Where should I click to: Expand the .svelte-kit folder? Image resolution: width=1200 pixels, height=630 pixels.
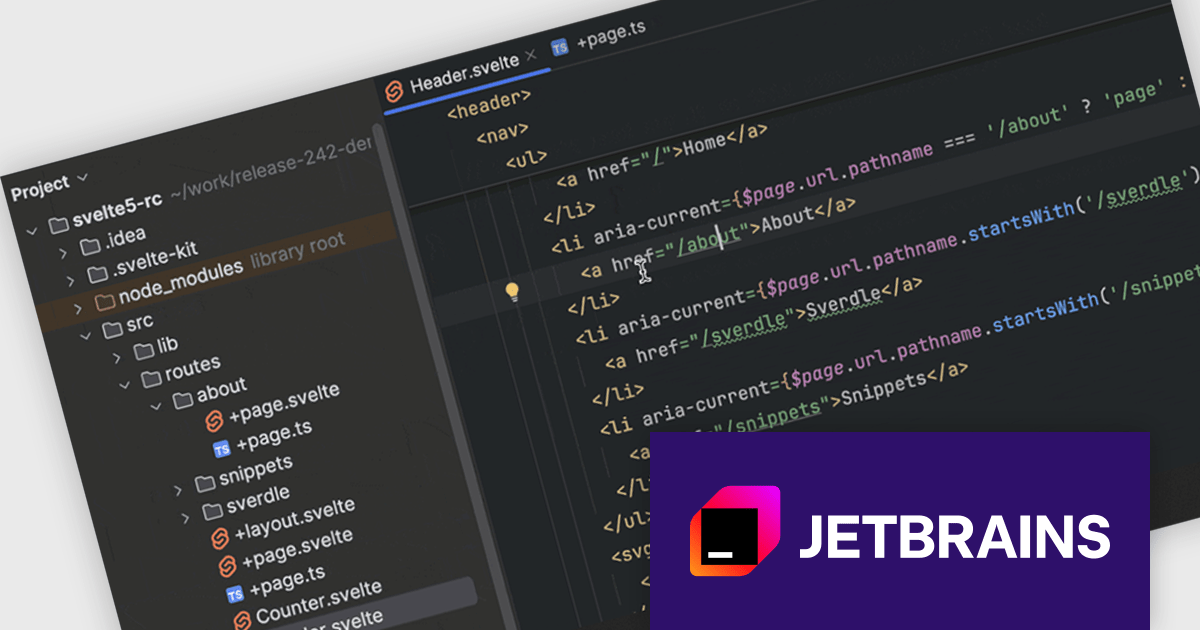coord(71,281)
